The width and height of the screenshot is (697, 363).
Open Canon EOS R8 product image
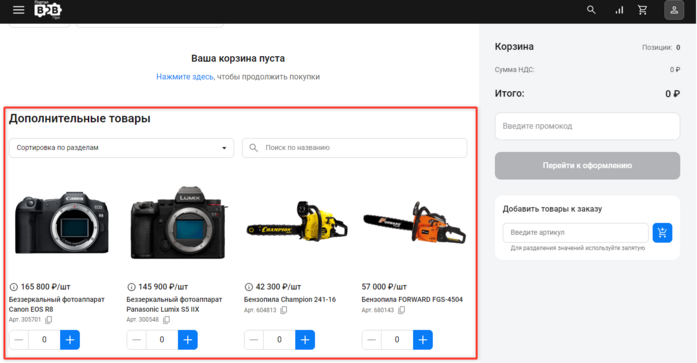tap(61, 222)
